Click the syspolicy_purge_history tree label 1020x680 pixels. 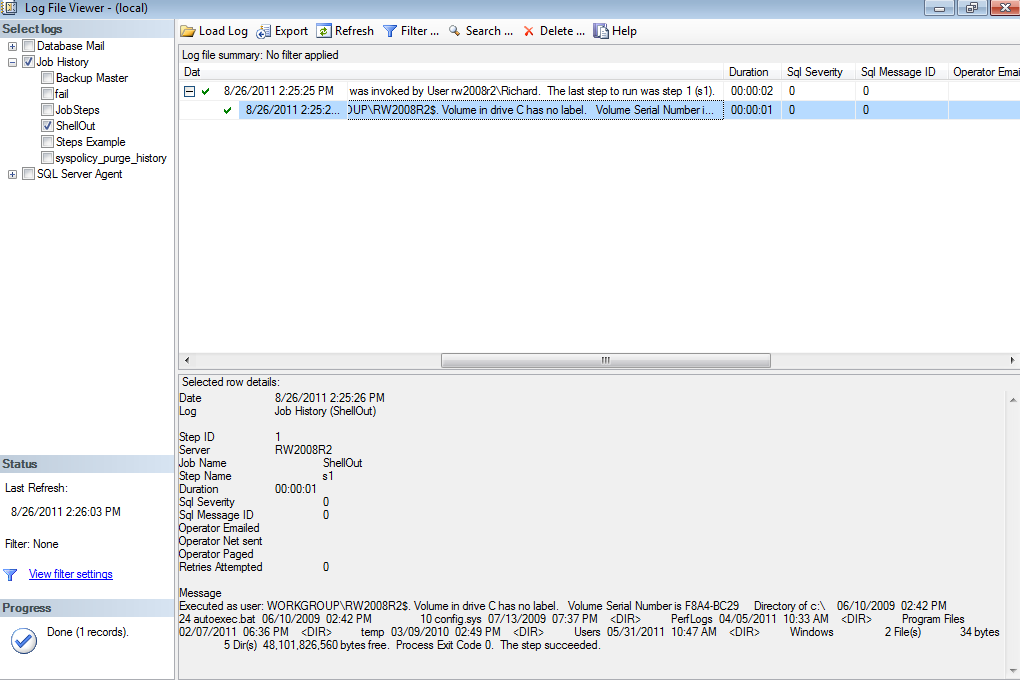coord(111,158)
